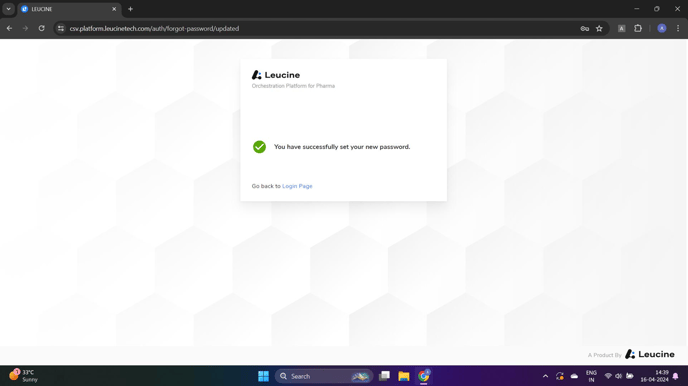Open the weather widget showing 33°C
This screenshot has height=386, width=688.
(x=24, y=376)
